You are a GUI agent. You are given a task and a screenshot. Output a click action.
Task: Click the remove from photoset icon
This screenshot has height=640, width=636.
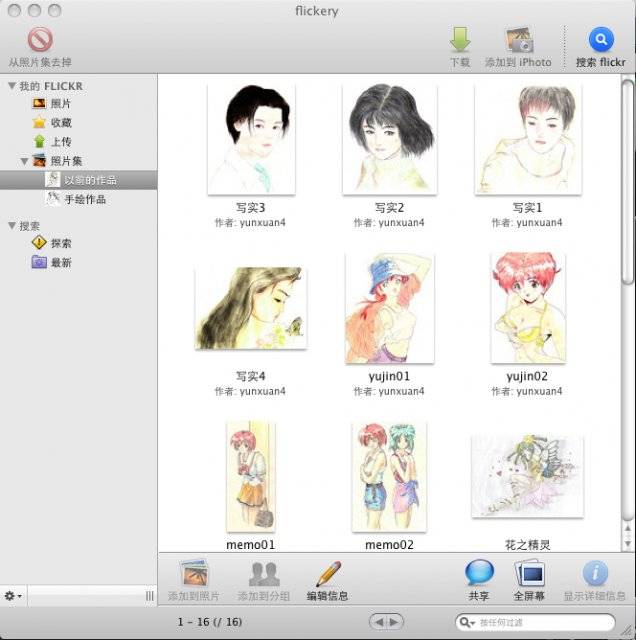tap(41, 40)
